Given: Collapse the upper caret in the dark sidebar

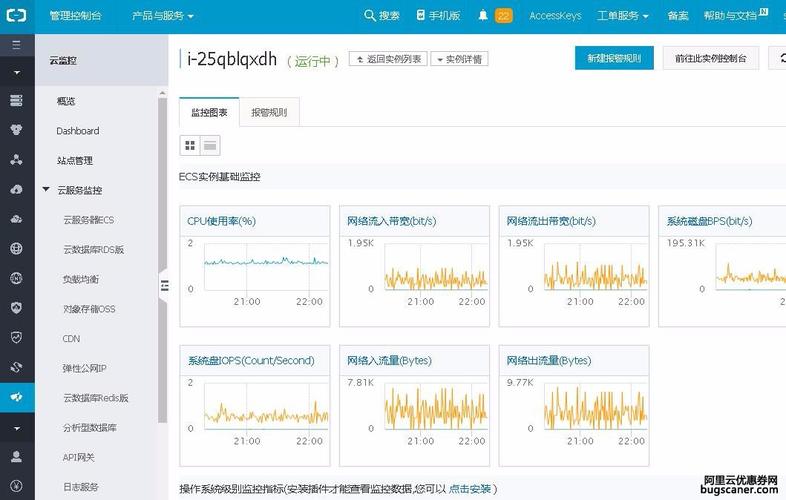Looking at the screenshot, I should [x=17, y=73].
